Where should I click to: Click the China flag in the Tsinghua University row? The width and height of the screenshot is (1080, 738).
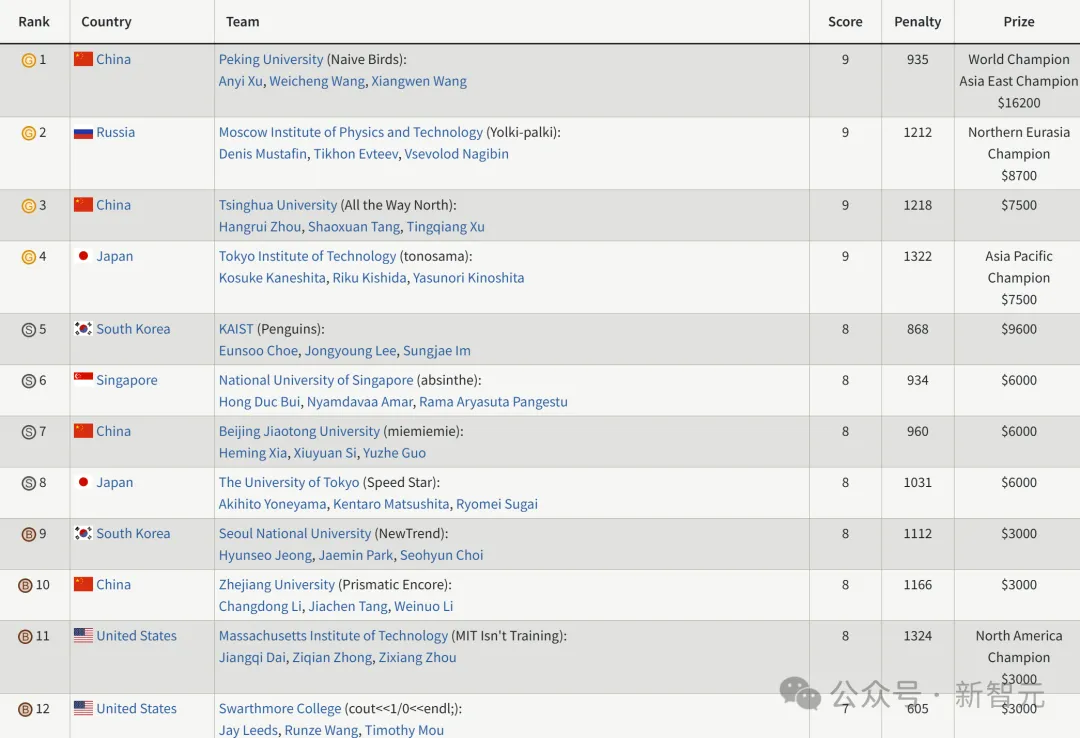[x=83, y=204]
